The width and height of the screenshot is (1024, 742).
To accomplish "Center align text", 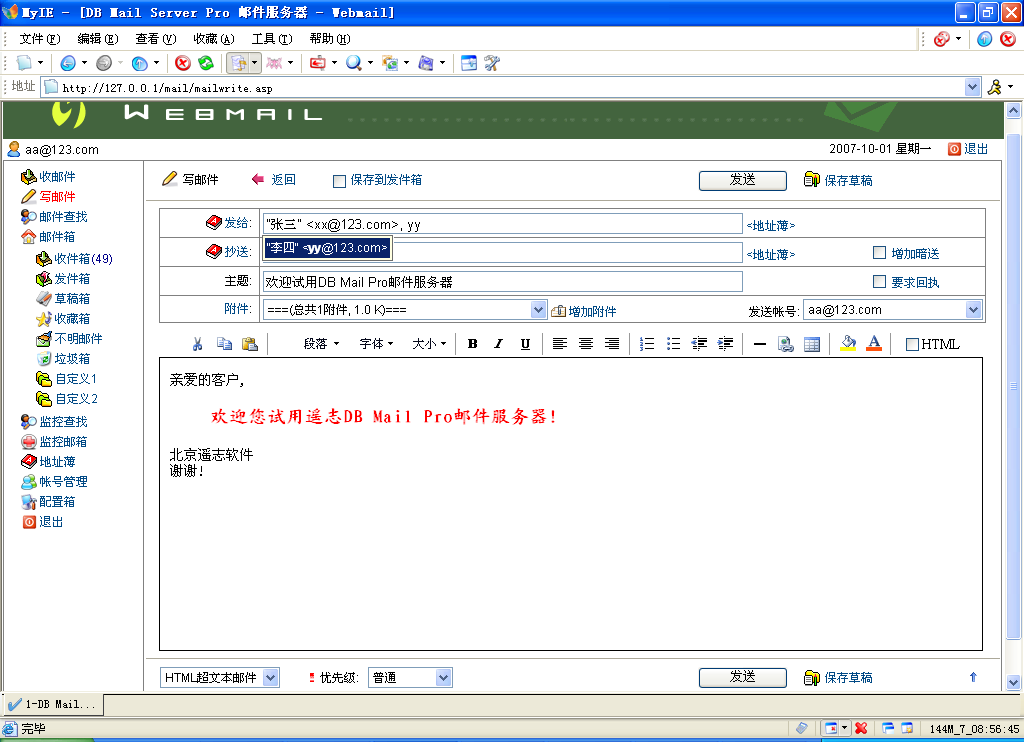I will click(x=586, y=344).
